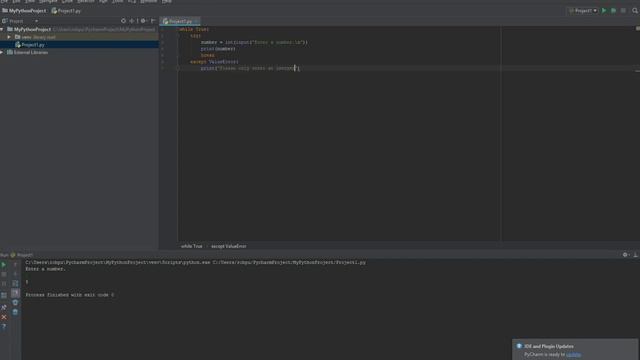640x360 pixels.
Task: Click the 'break' code line
Action: tap(207, 56)
